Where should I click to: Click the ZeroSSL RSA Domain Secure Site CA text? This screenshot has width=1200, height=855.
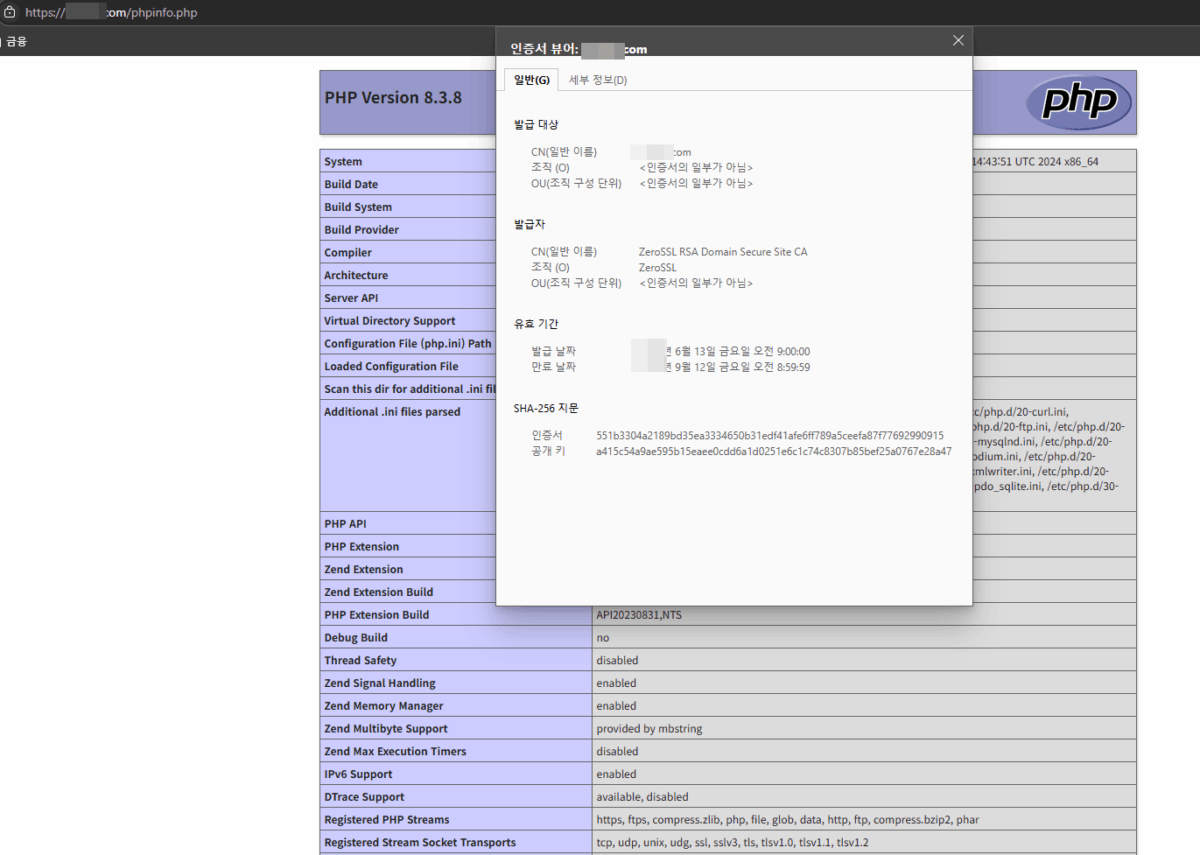coord(722,251)
